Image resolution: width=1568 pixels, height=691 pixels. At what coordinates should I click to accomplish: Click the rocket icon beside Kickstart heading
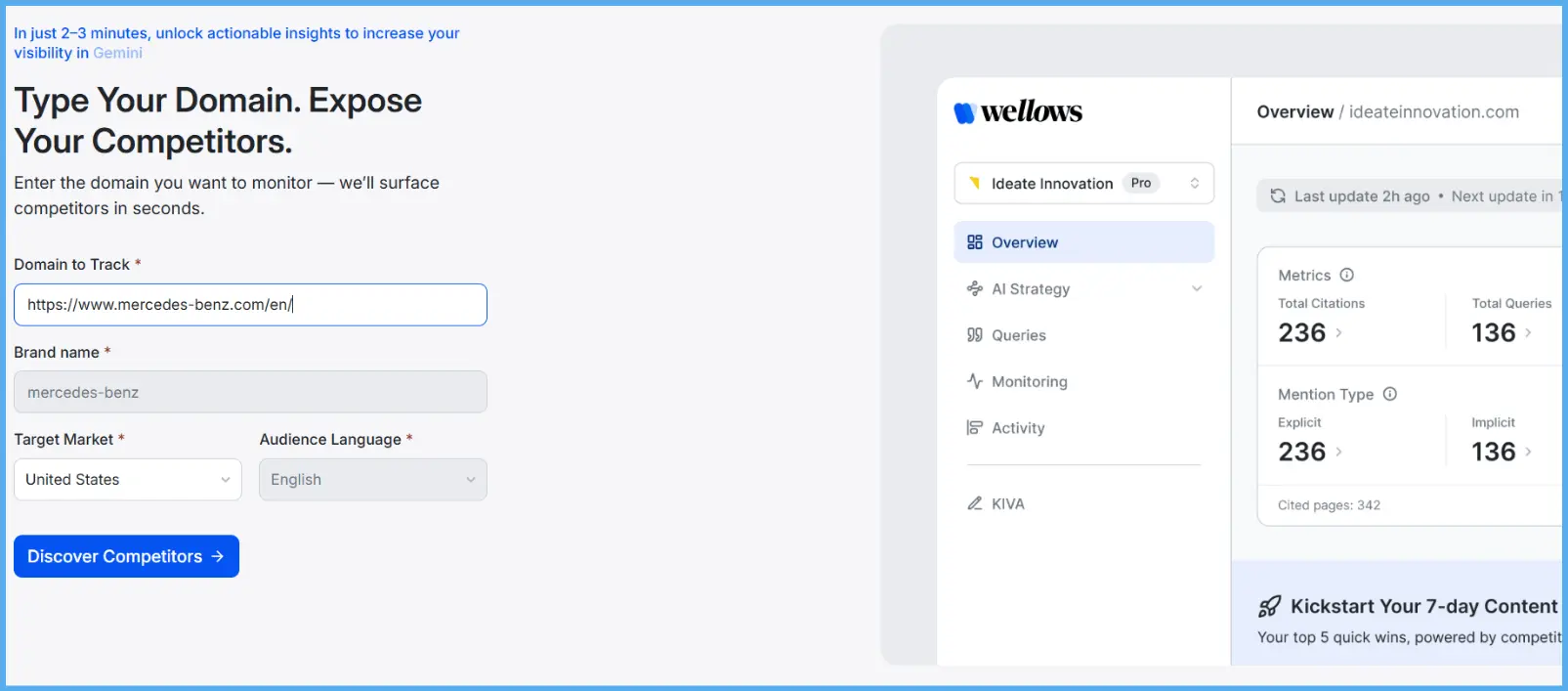[1270, 607]
